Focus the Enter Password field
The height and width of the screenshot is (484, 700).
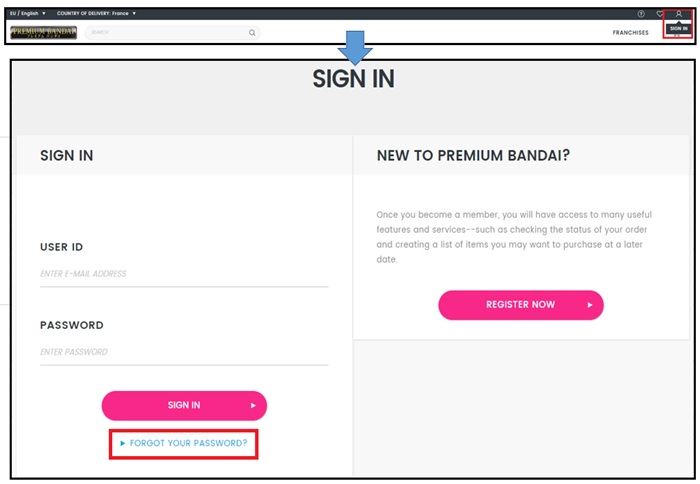(x=184, y=352)
